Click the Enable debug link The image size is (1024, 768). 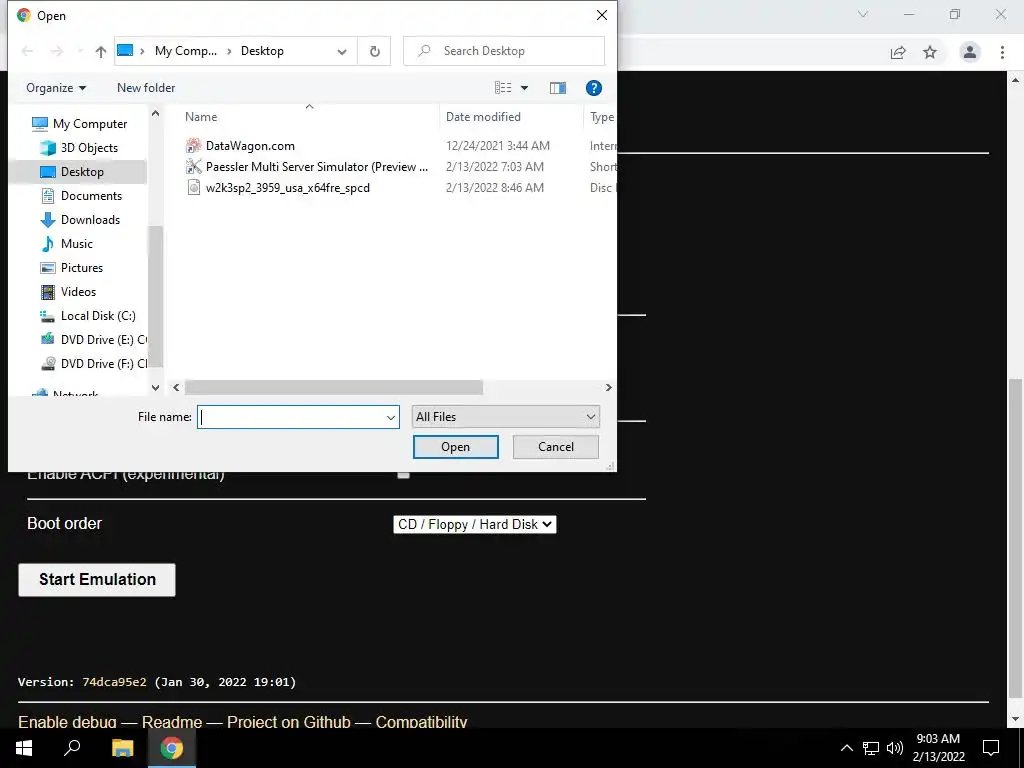[x=67, y=722]
